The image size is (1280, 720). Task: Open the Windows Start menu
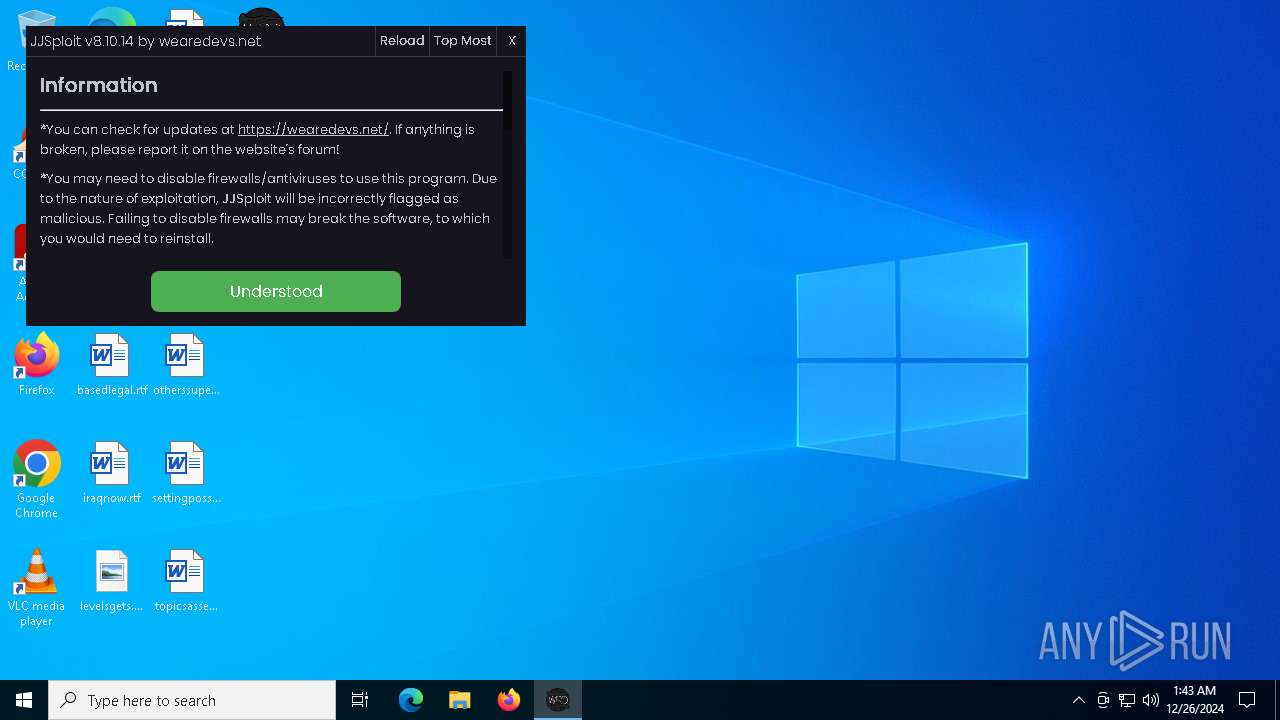pyautogui.click(x=24, y=700)
